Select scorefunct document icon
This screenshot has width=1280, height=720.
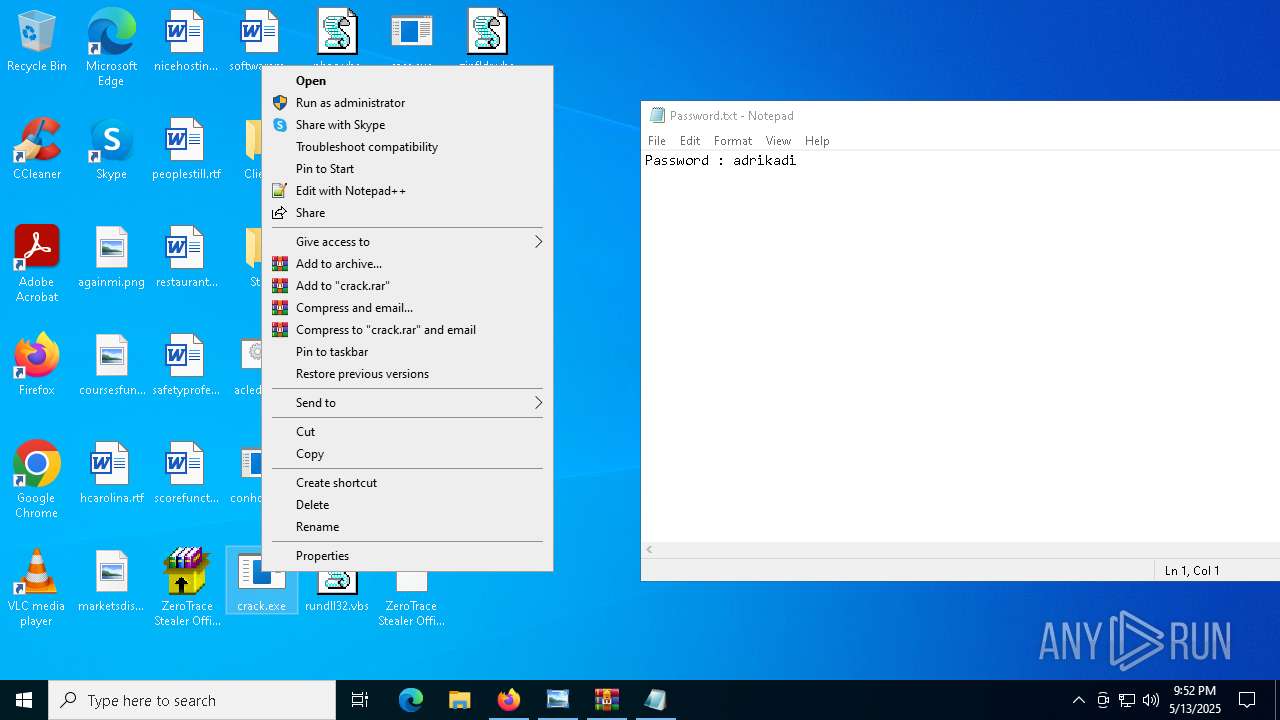point(186,474)
